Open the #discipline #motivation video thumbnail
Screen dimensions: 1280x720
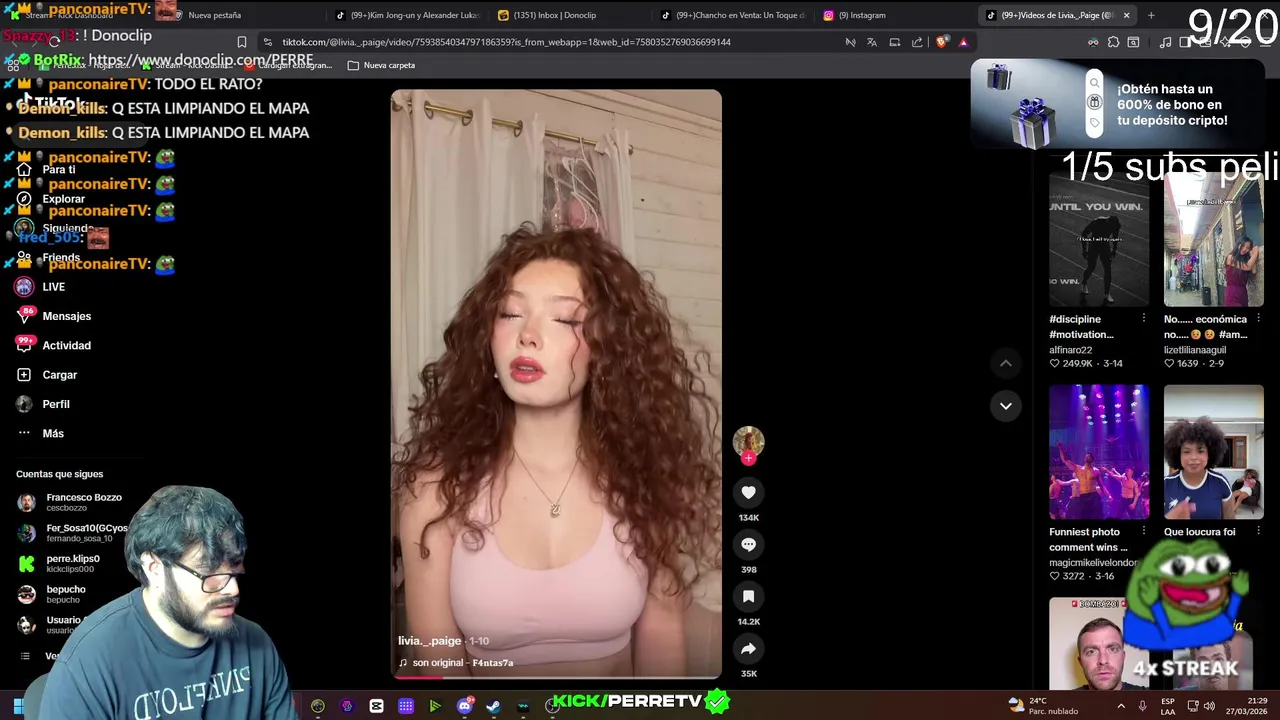point(1099,239)
